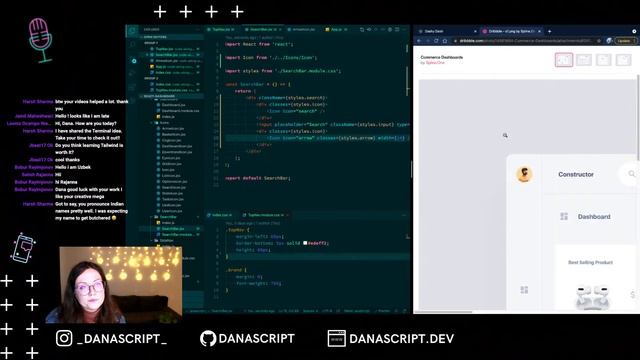This screenshot has height=360, width=640.
Task: Select the Dribbble browser tab
Action: pyautogui.click(x=511, y=31)
